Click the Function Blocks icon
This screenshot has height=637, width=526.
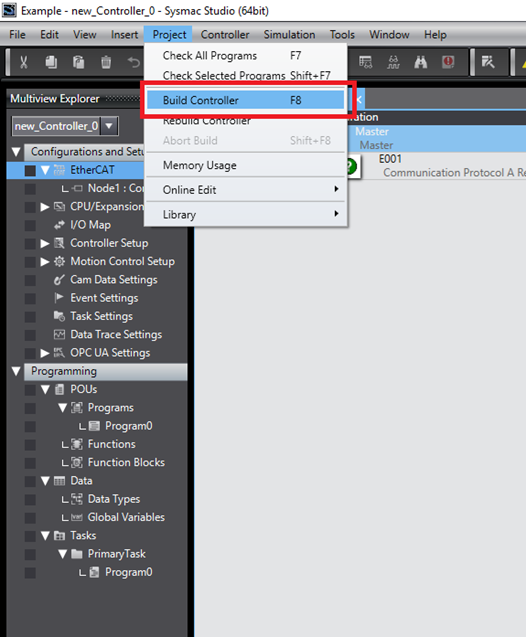(x=77, y=462)
